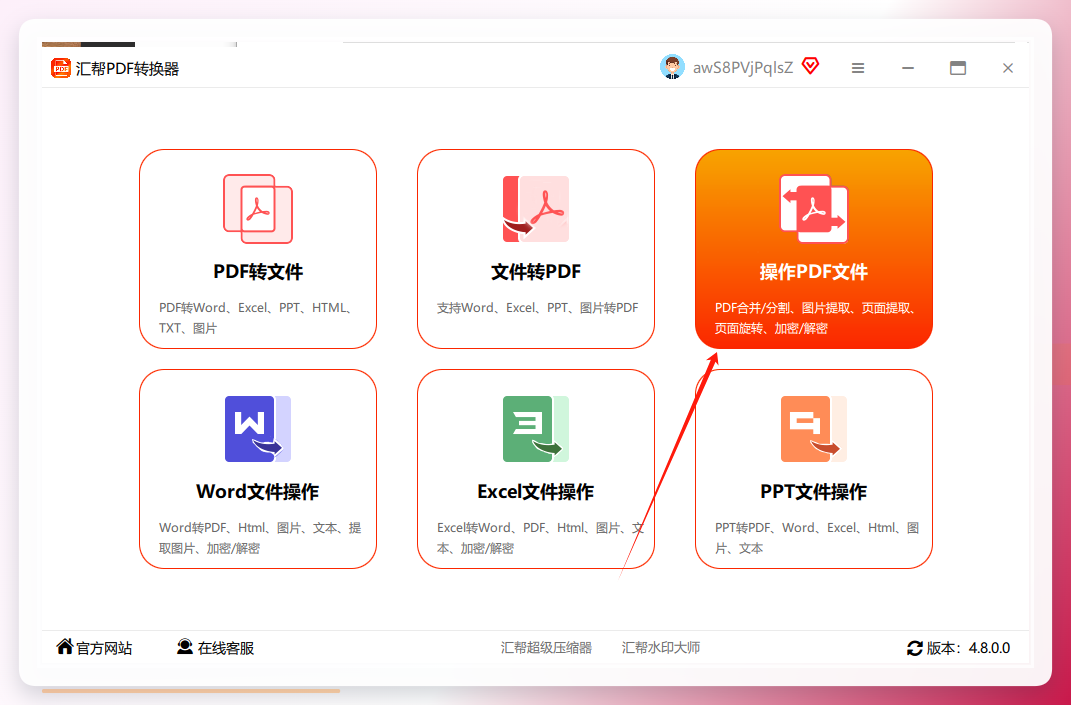Click description starting Word转PDF、Html、图片
Screen dimensions: 1071x705
260,538
